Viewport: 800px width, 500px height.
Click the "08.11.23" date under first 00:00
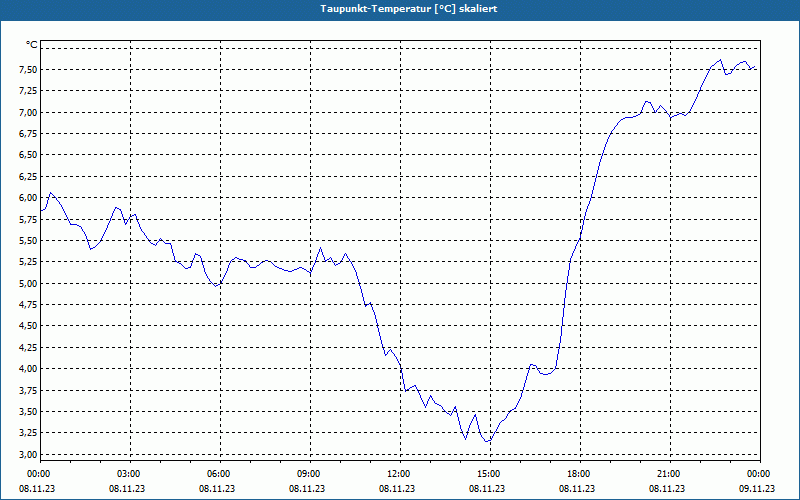tap(37, 489)
